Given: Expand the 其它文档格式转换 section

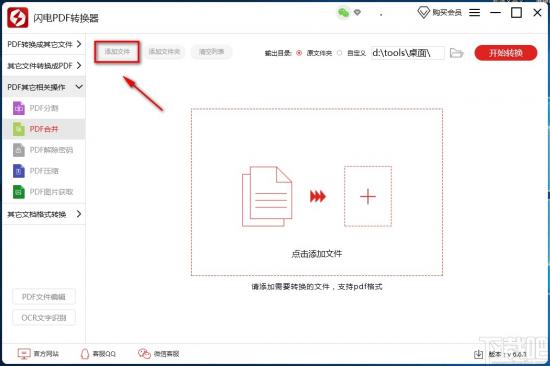Looking at the screenshot, I should (44, 214).
